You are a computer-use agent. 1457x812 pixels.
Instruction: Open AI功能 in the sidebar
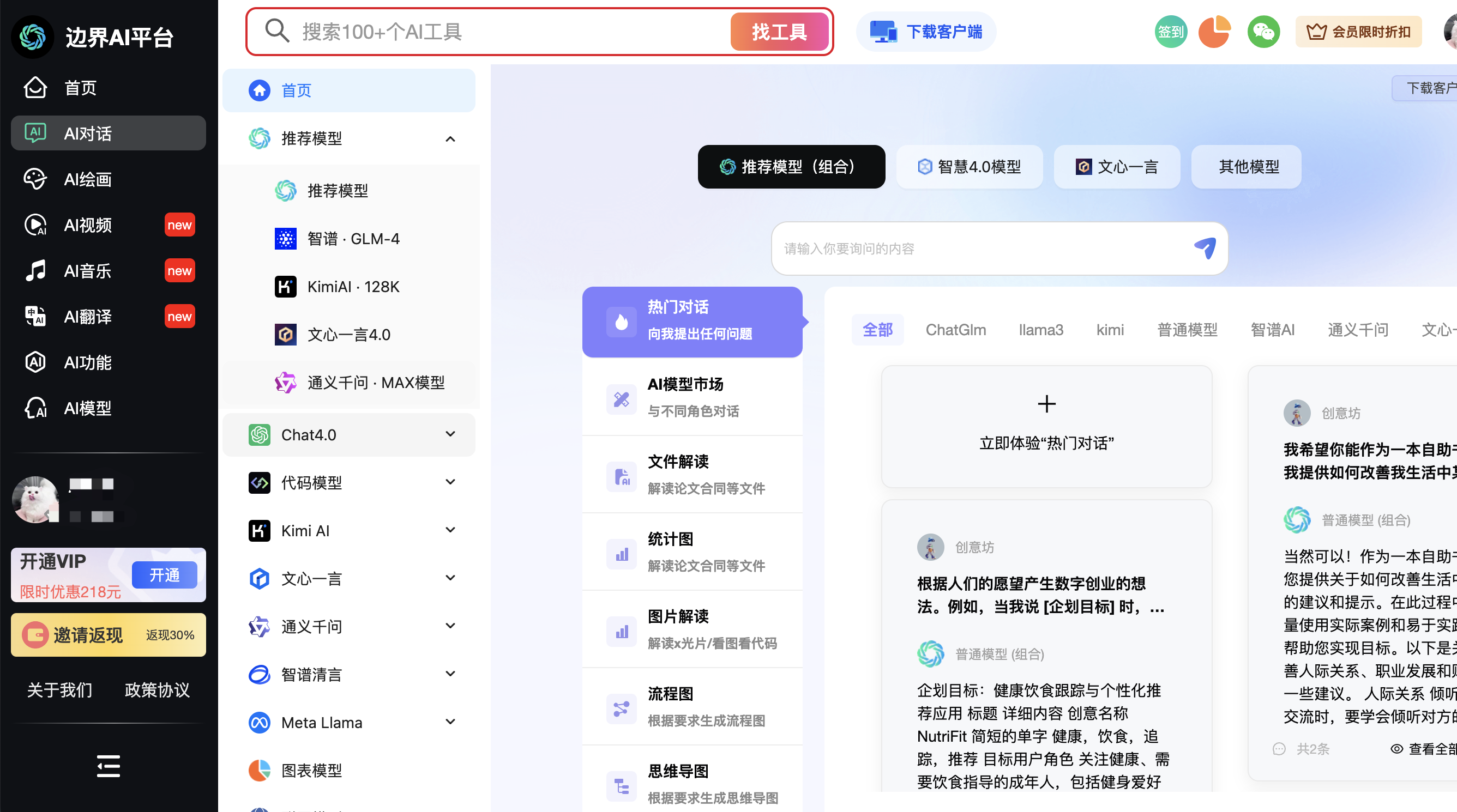coord(108,362)
